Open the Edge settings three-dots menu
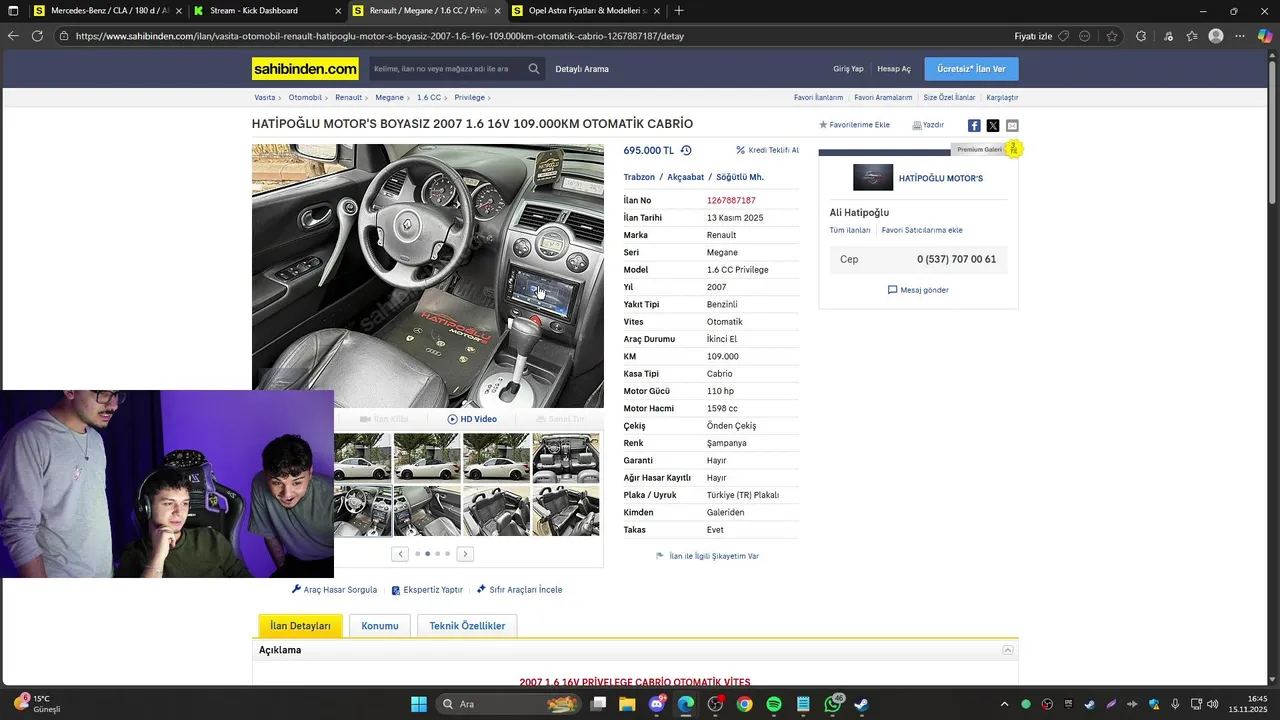Image resolution: width=1280 pixels, height=720 pixels. (x=1240, y=36)
